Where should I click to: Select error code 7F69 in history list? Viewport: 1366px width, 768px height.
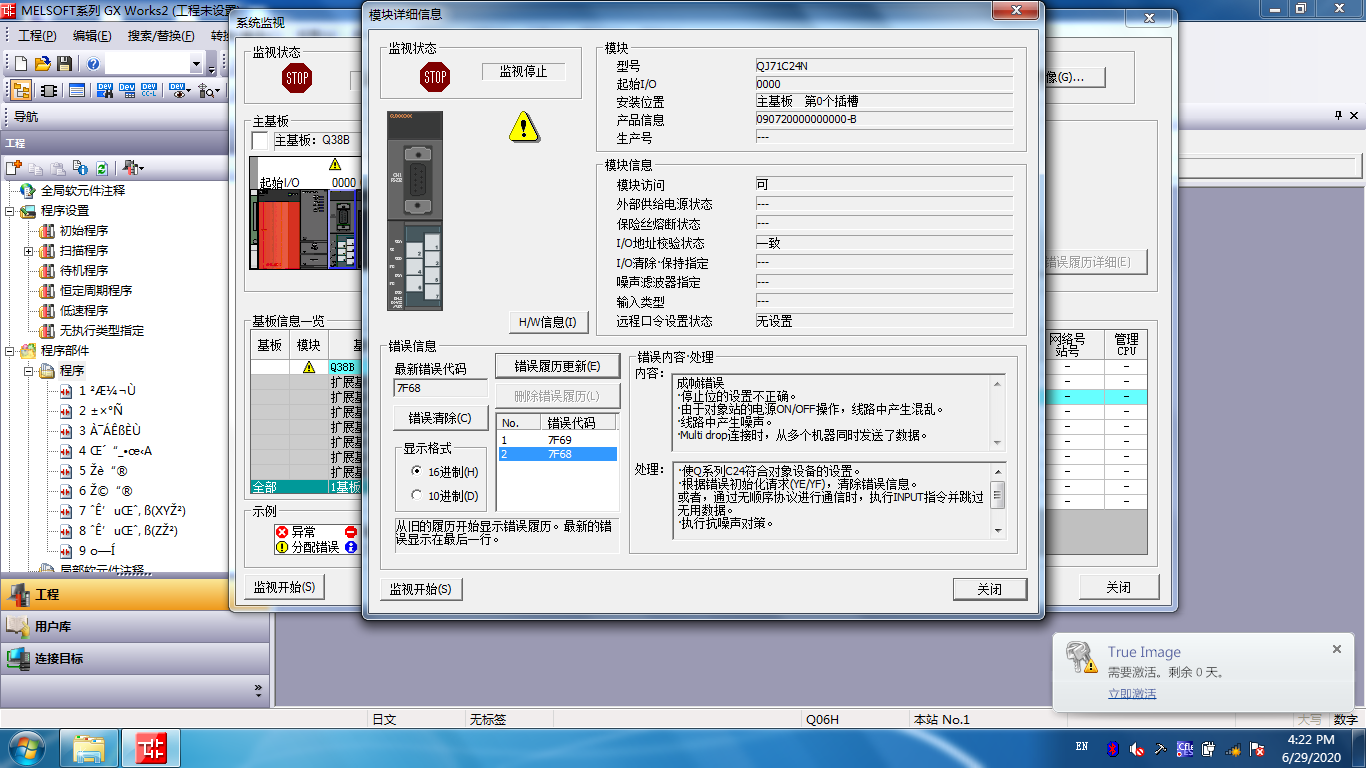(559, 440)
